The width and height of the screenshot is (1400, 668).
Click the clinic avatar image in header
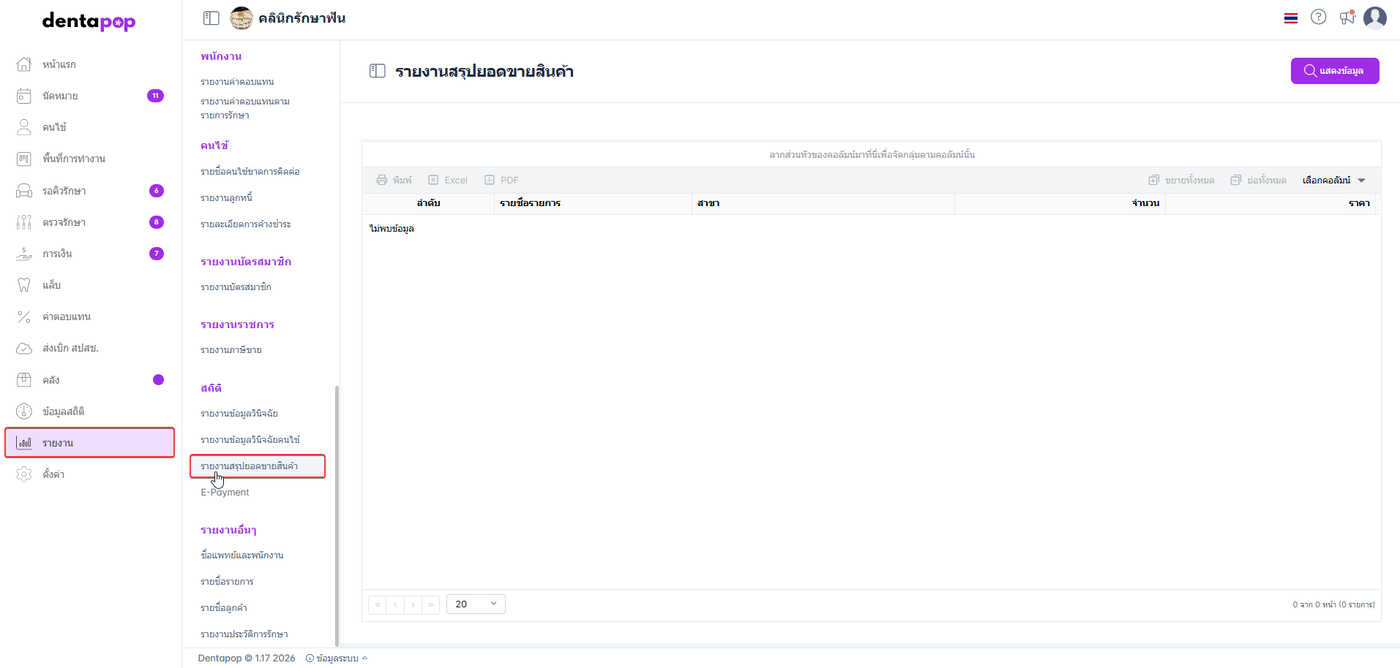pyautogui.click(x=241, y=18)
